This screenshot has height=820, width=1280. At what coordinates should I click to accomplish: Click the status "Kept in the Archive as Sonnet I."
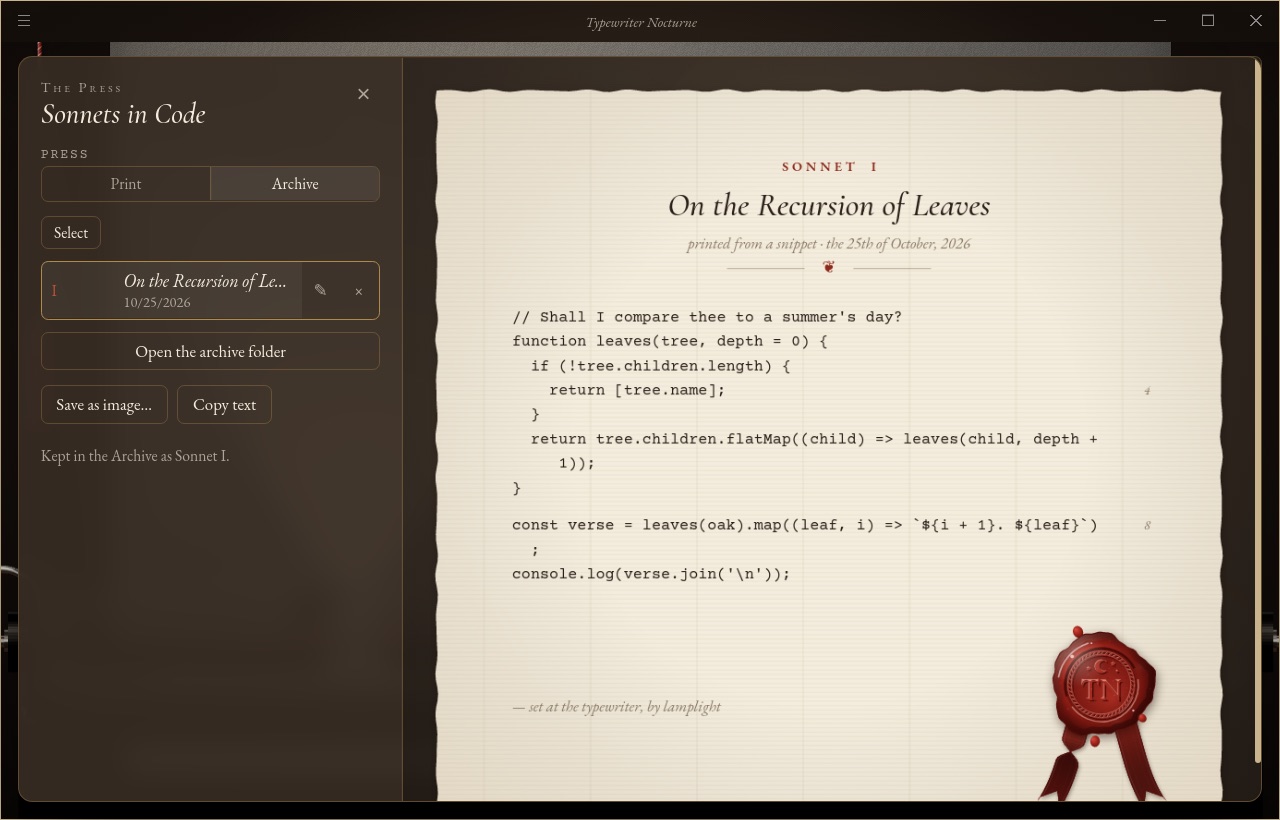(135, 456)
